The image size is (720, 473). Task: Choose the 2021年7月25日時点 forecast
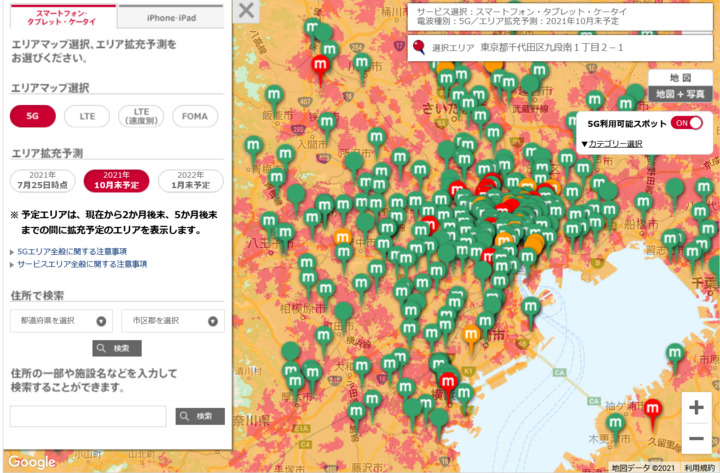coord(43,180)
